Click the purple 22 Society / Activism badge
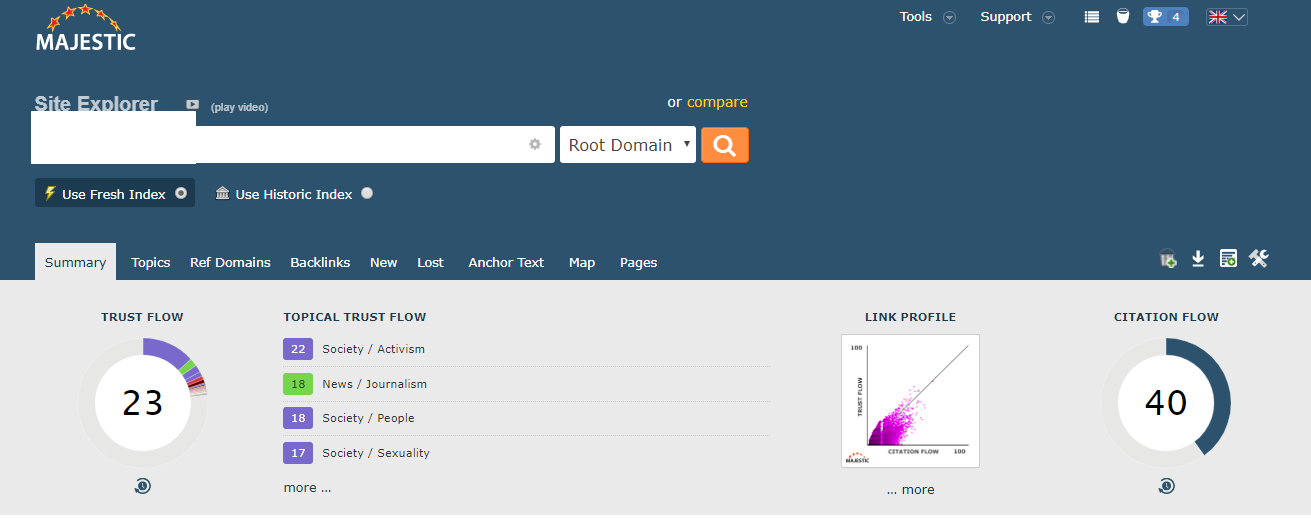Image resolution: width=1311 pixels, height=527 pixels. click(298, 349)
